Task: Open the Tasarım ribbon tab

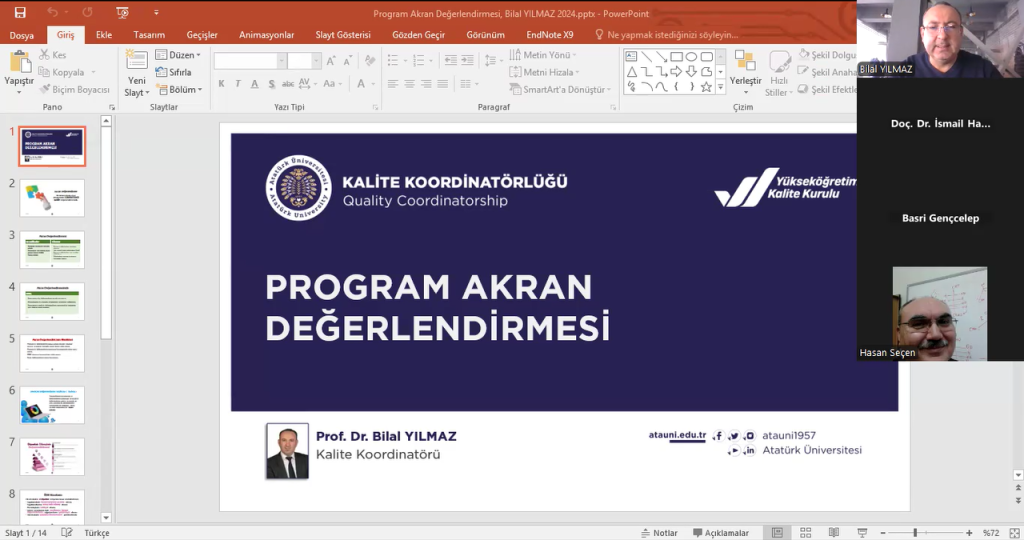Action: [x=149, y=35]
